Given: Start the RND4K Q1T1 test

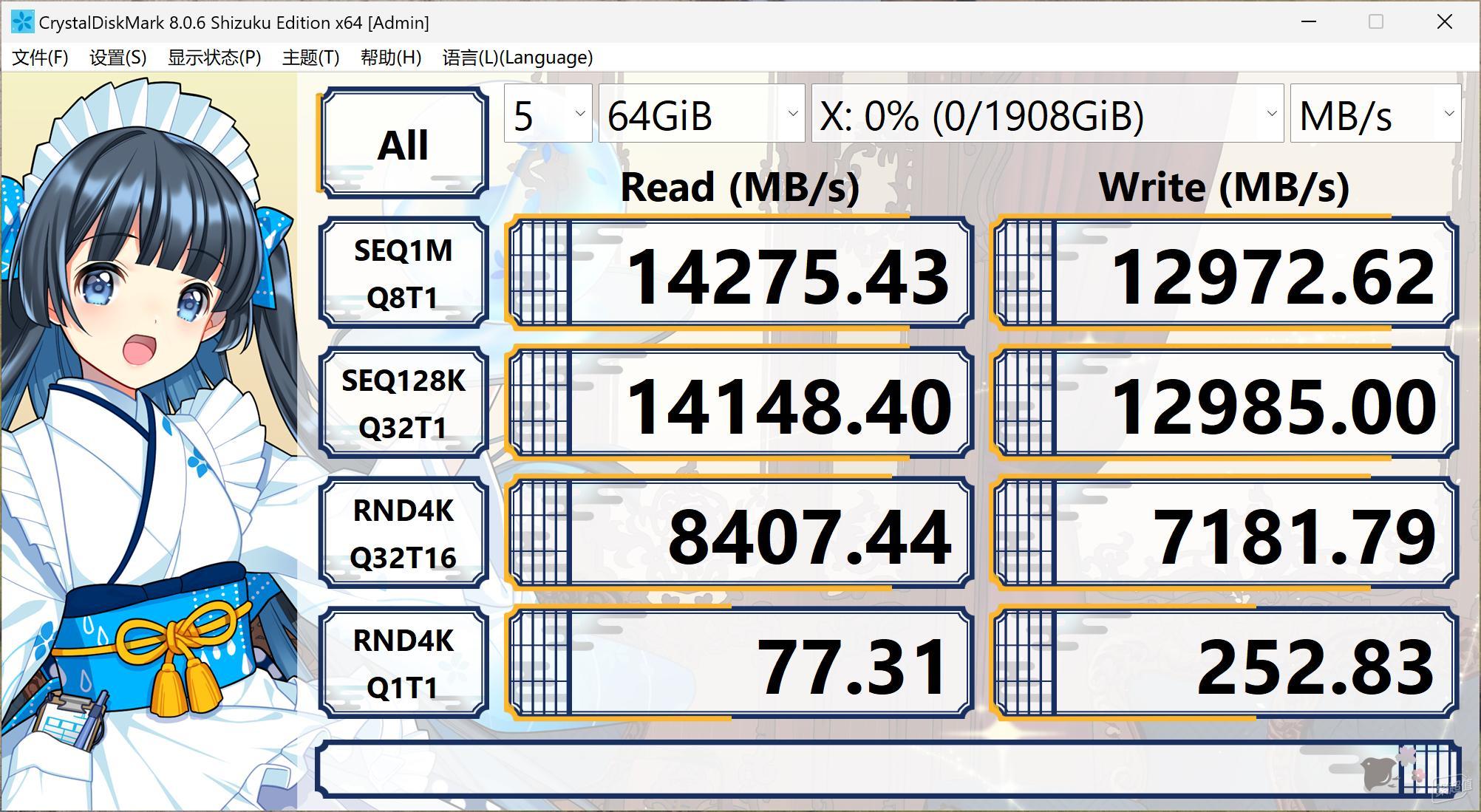Looking at the screenshot, I should (x=404, y=663).
